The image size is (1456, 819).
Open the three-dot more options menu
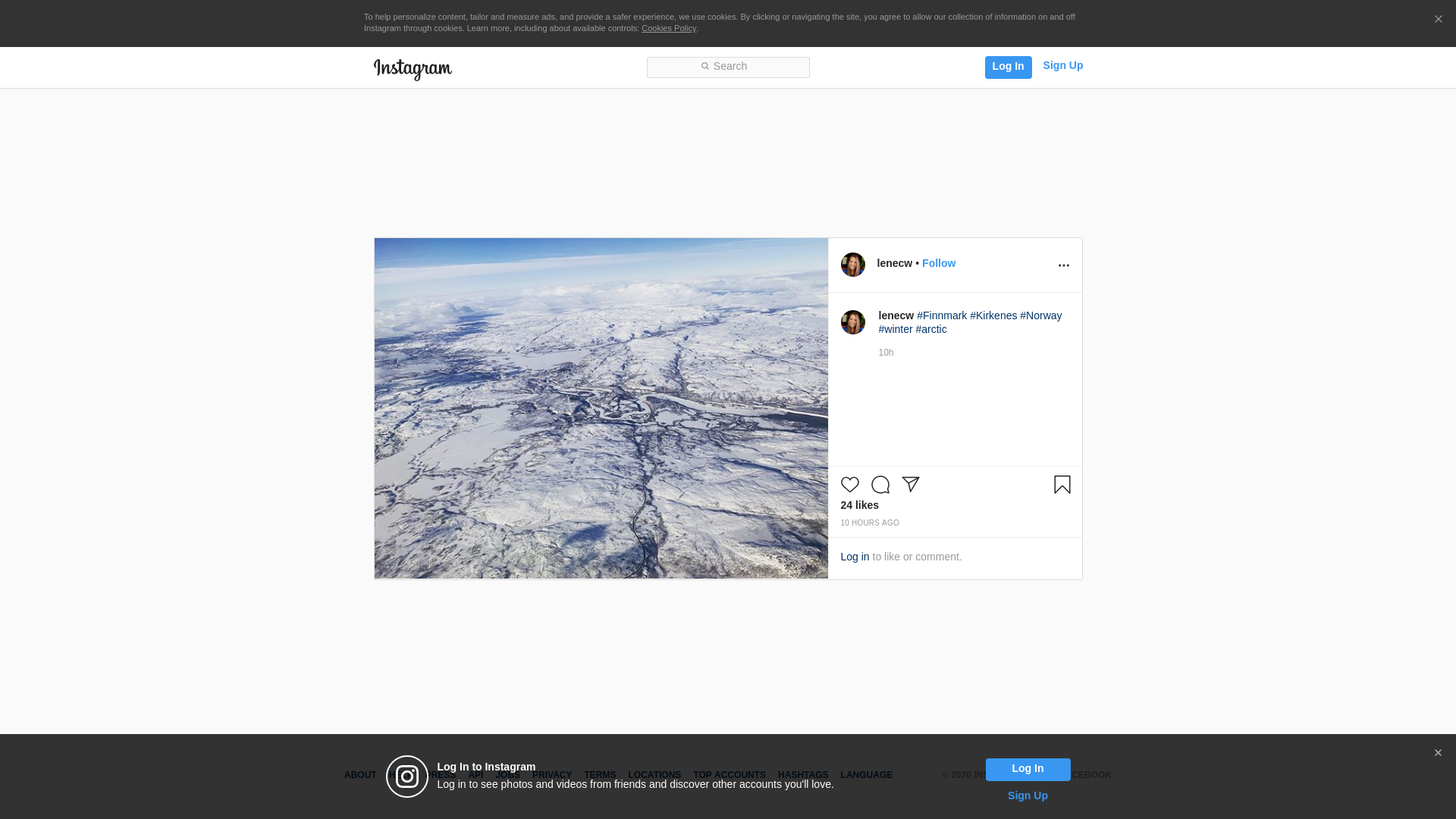[x=1063, y=265]
